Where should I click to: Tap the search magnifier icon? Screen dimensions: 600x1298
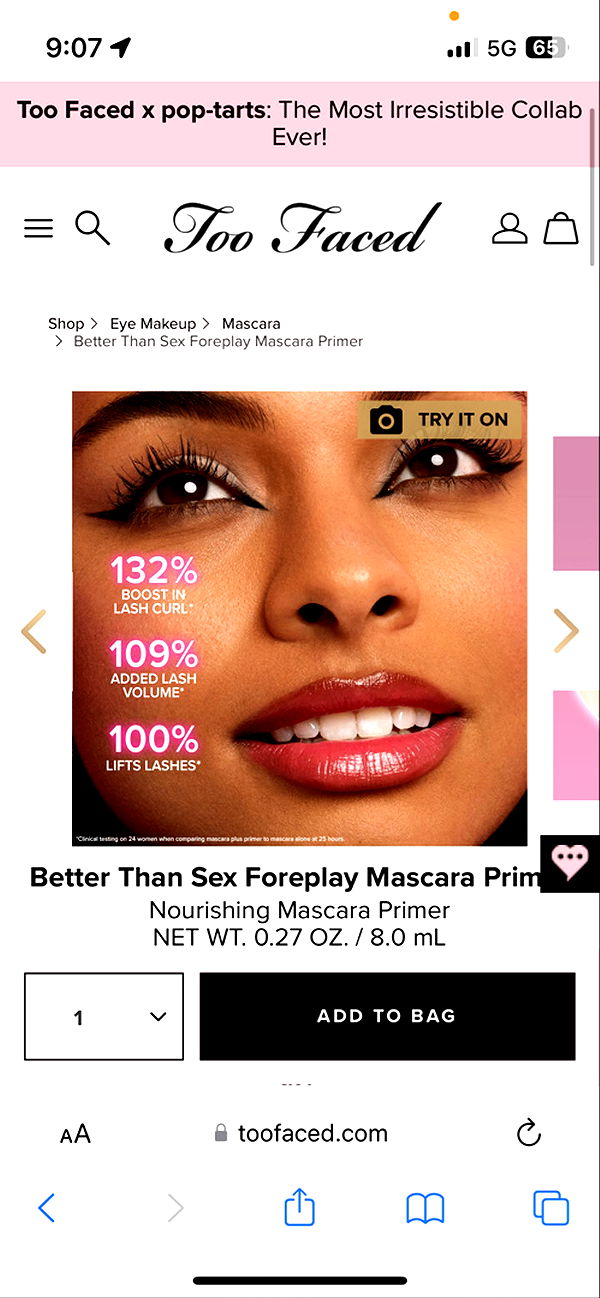click(x=92, y=228)
